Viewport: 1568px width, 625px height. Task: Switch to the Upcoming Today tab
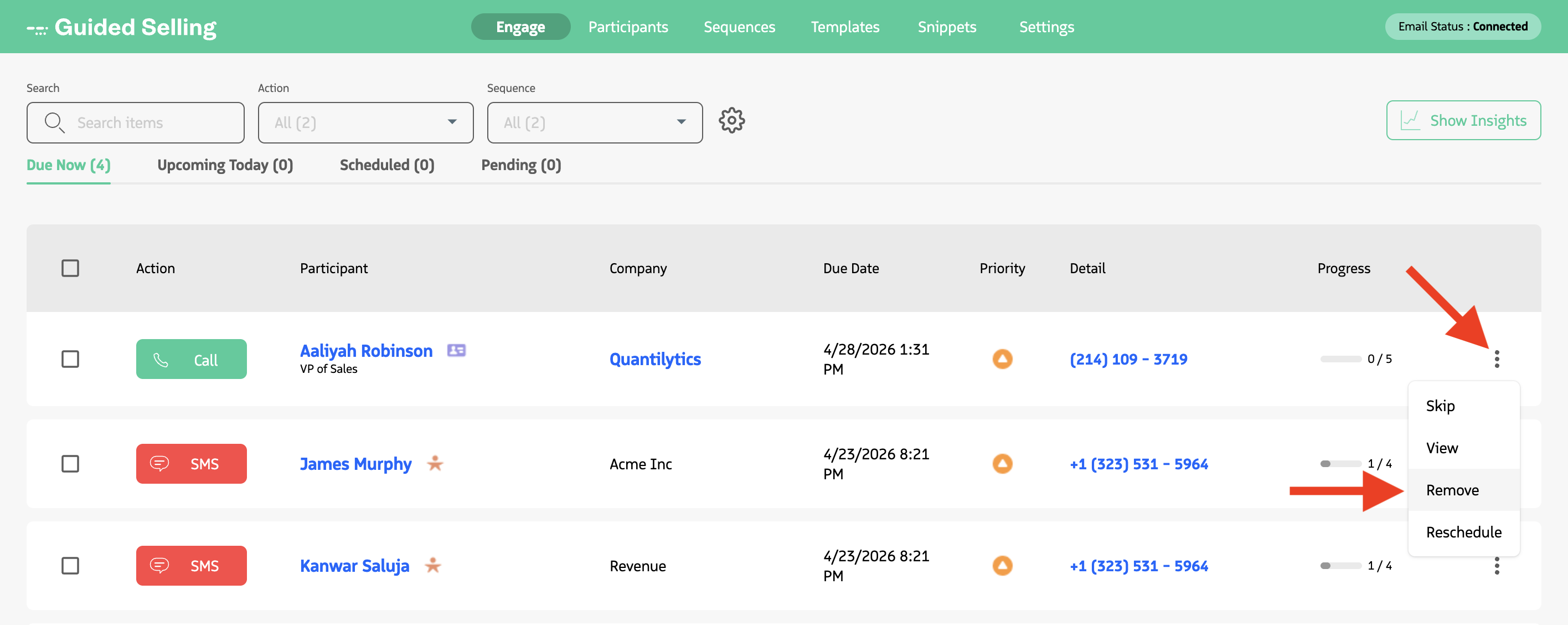(225, 165)
